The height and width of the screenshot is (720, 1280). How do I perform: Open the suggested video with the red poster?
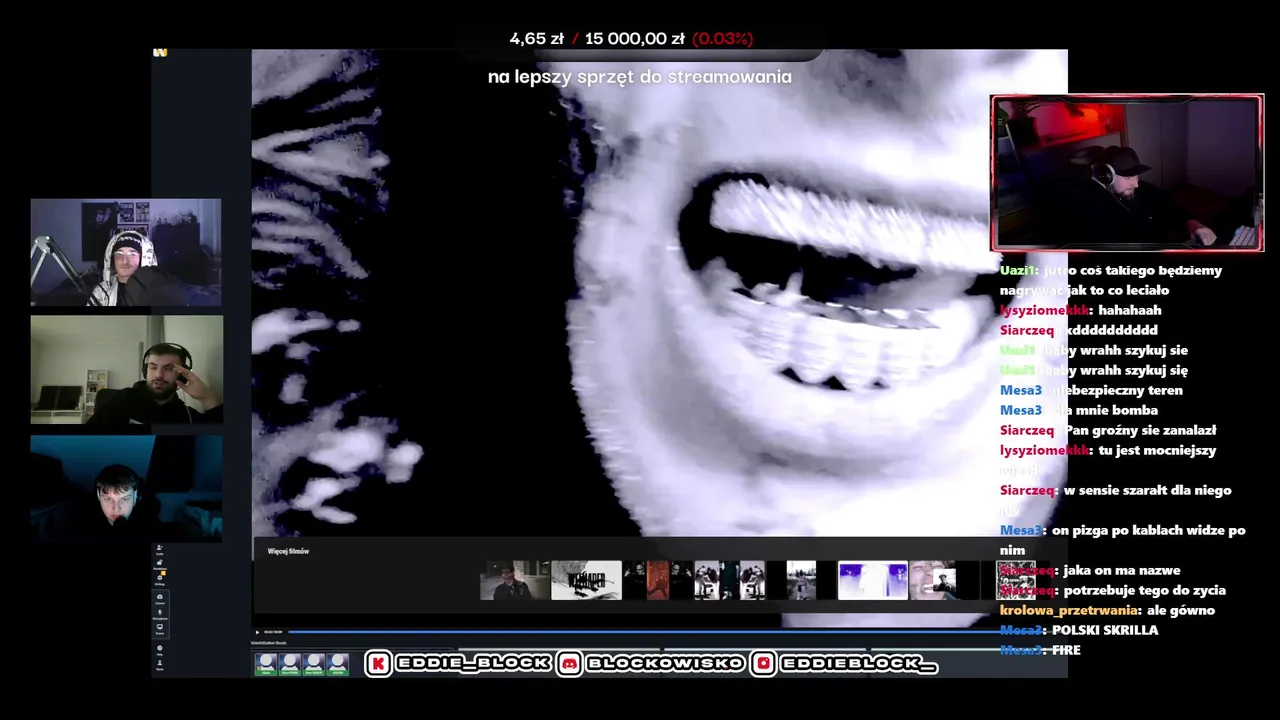[657, 580]
